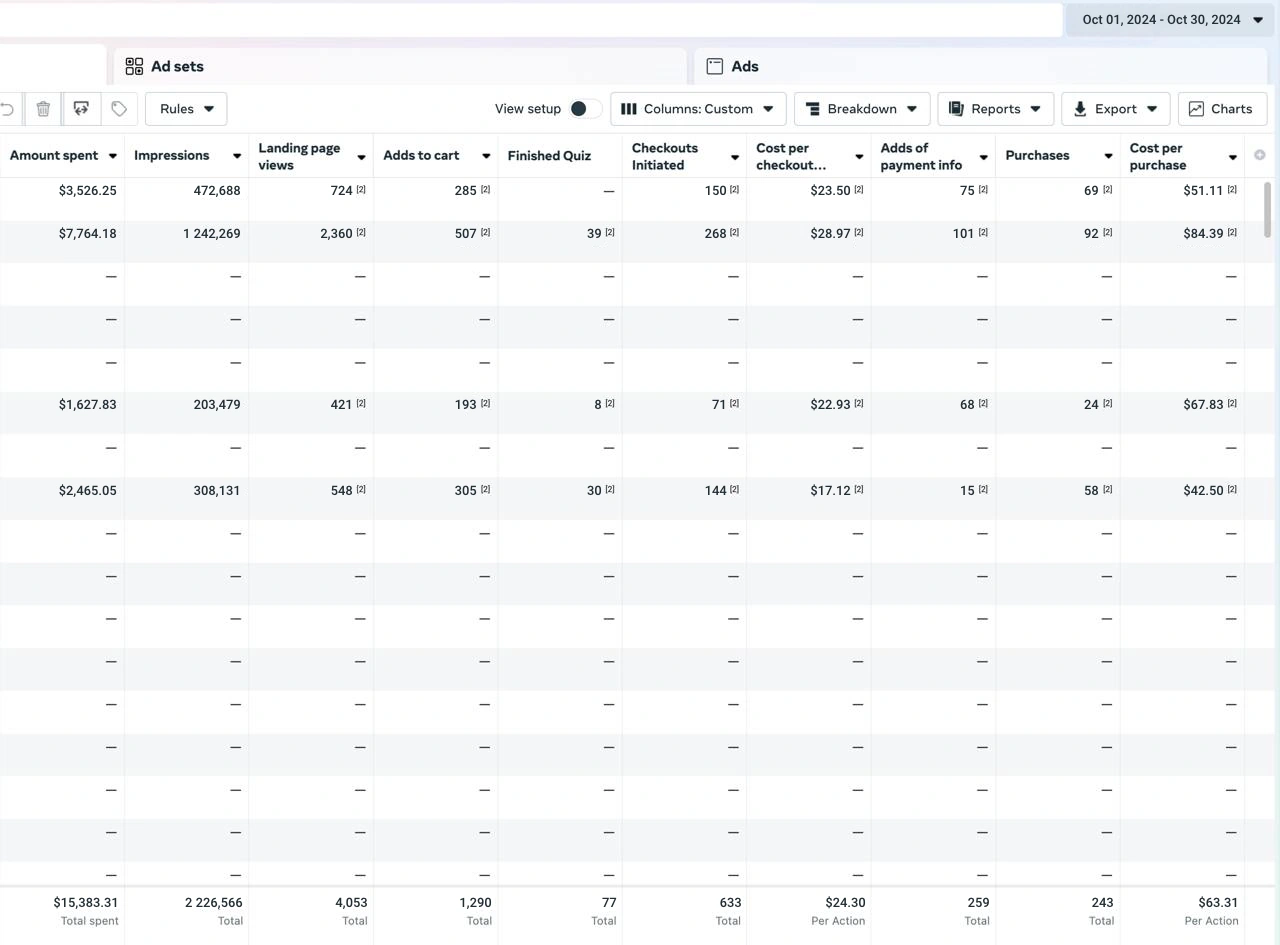This screenshot has height=945, width=1280.
Task: Sort by the Amount spent column header
Action: click(54, 156)
